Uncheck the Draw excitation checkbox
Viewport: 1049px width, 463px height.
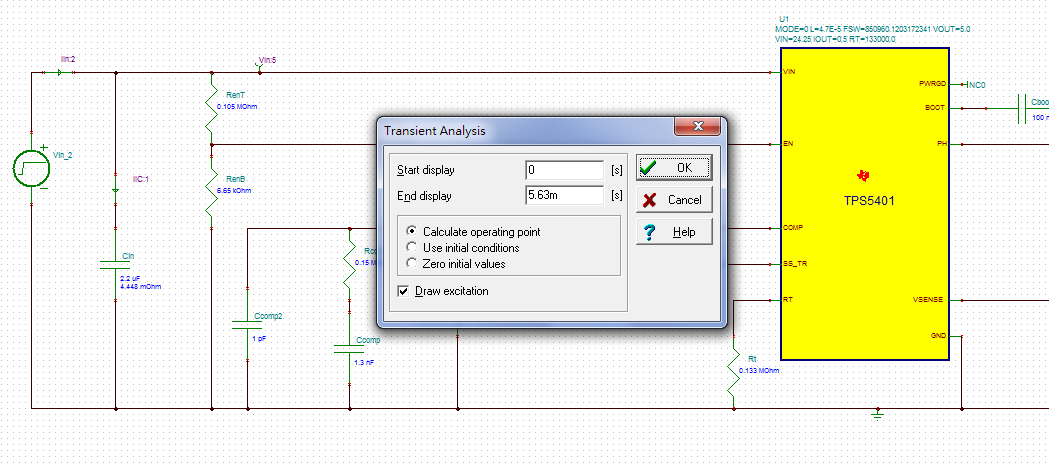click(403, 291)
